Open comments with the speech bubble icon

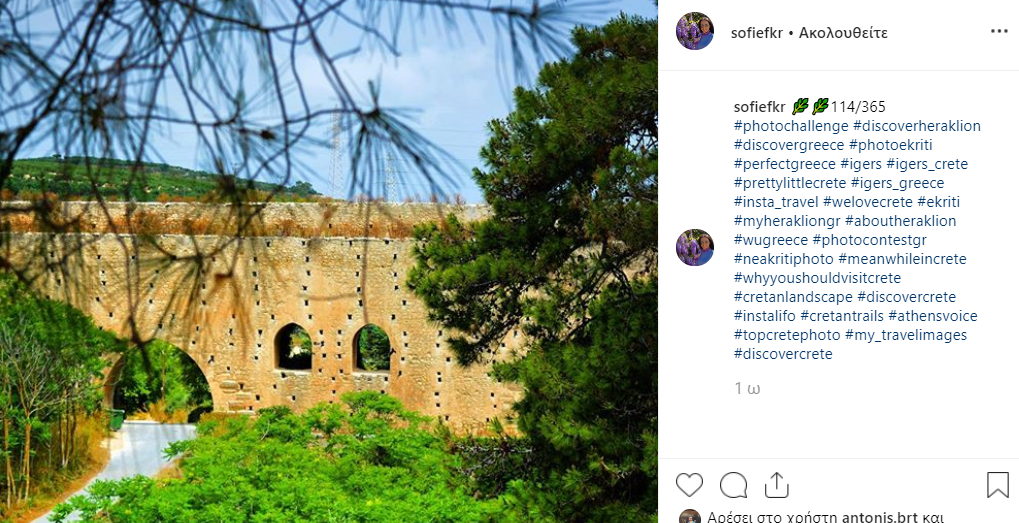tap(733, 485)
